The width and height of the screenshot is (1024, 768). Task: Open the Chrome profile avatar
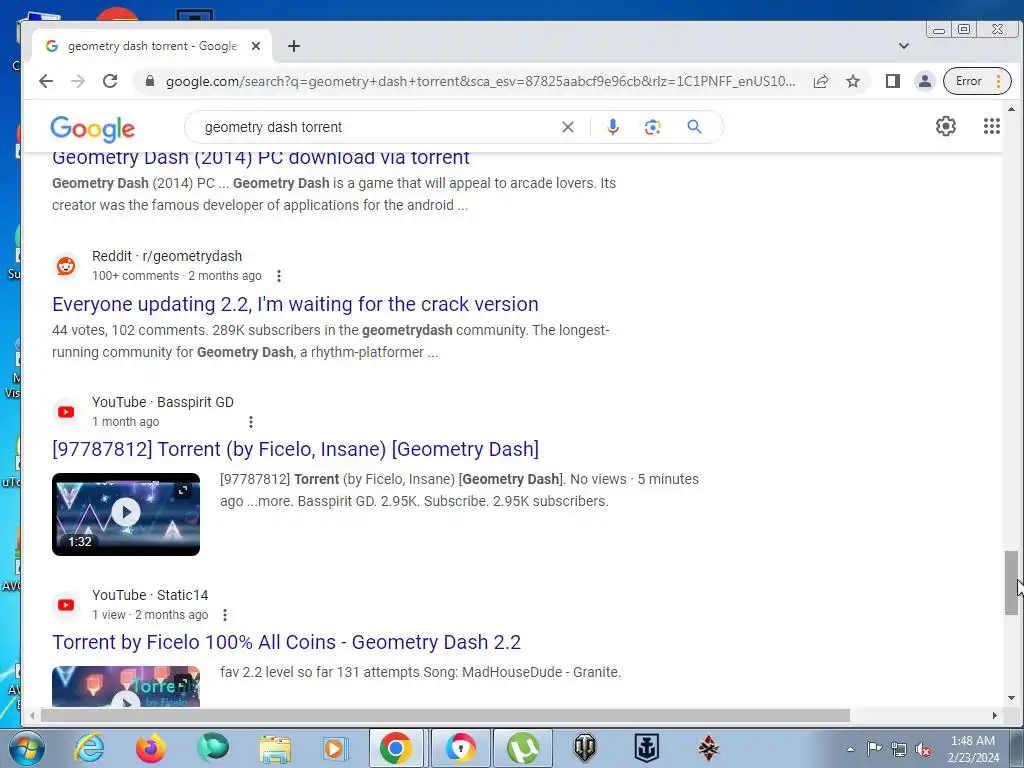(x=925, y=81)
